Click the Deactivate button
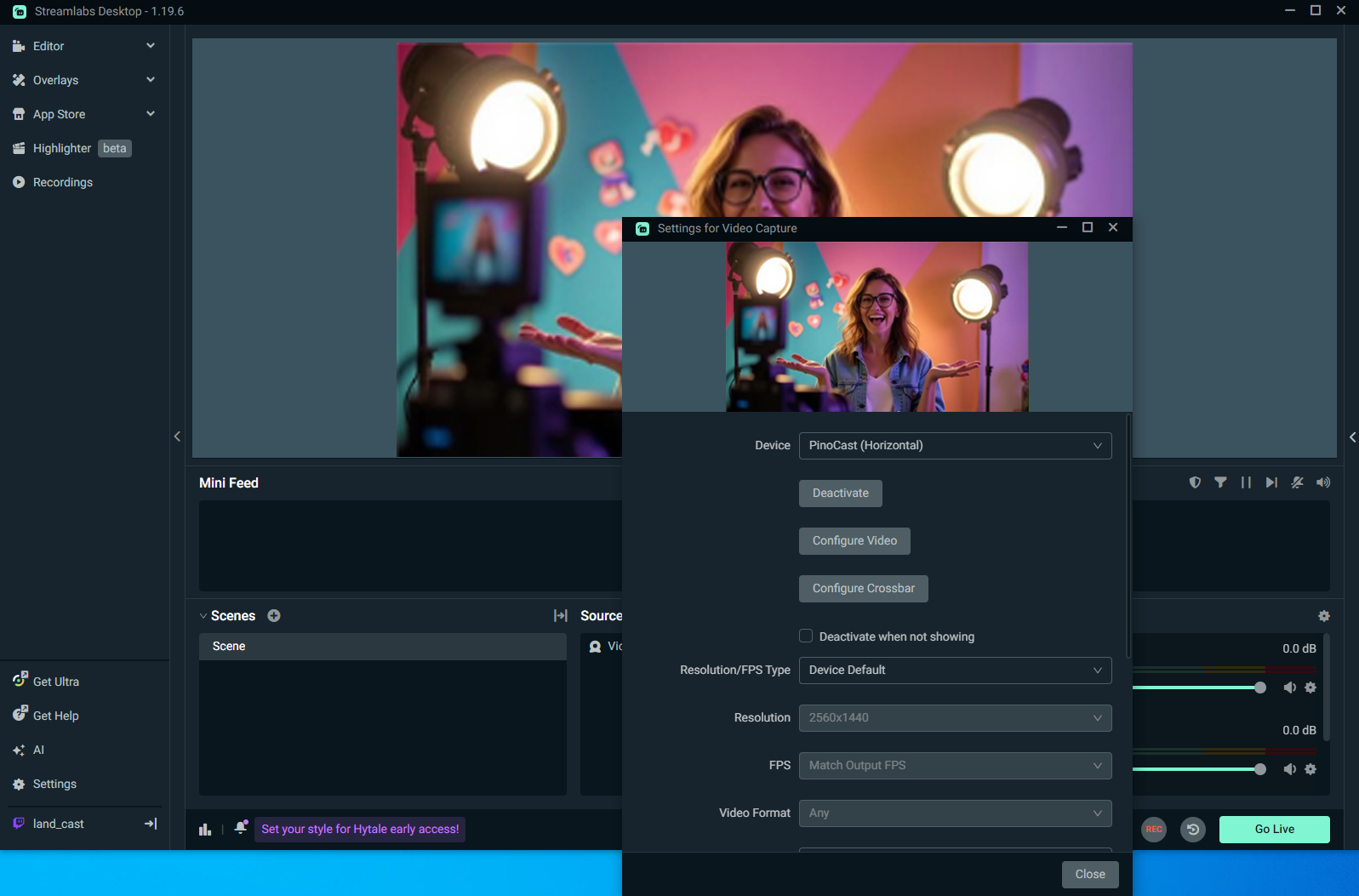This screenshot has height=896, width=1359. click(841, 494)
